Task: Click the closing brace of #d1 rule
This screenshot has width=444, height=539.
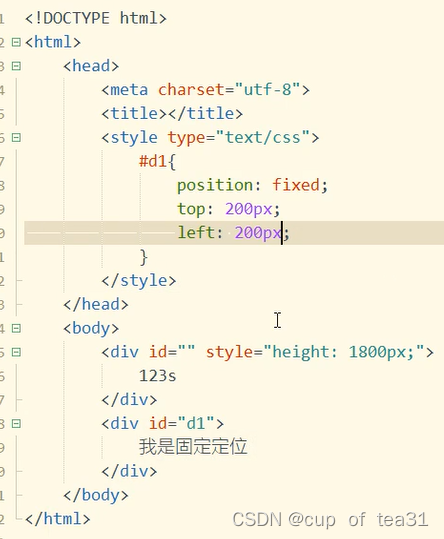Action: (144, 257)
